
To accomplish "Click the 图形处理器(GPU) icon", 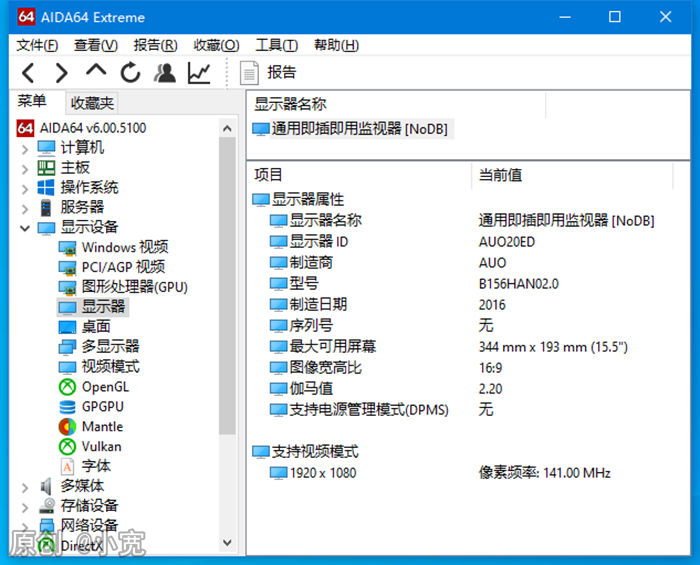I will coord(67,287).
